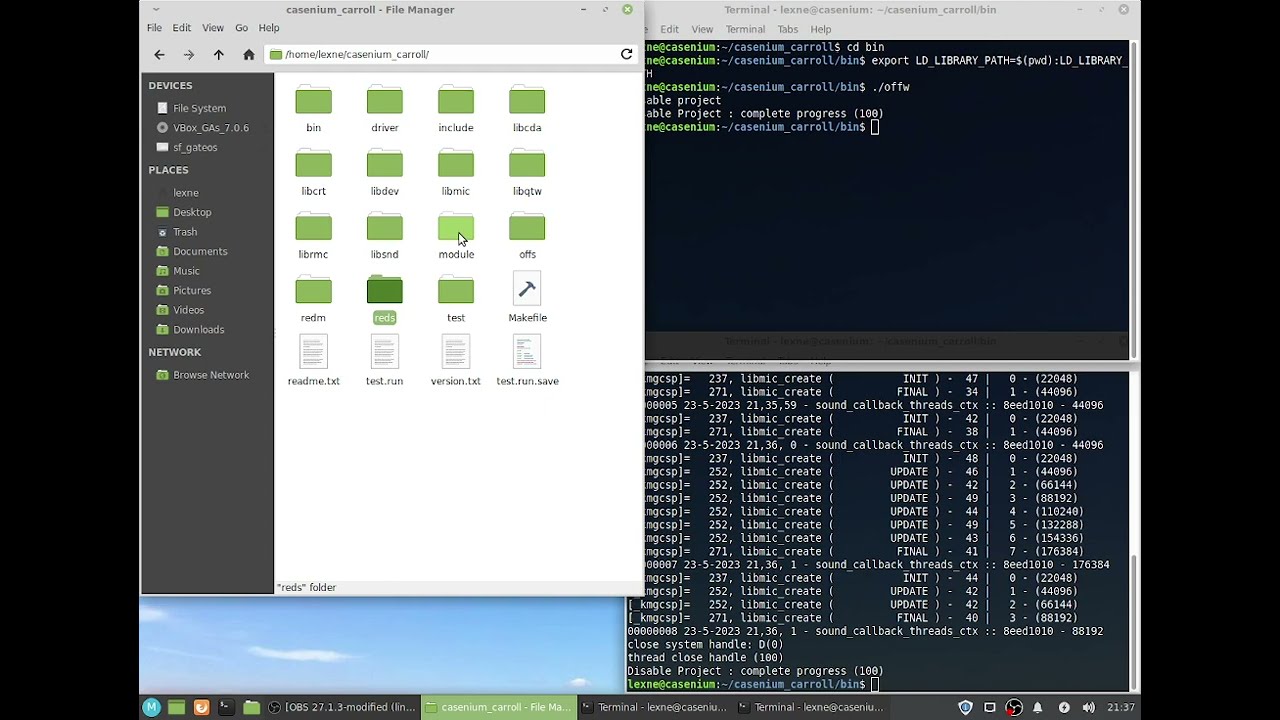Select the test.run.save file
The width and height of the screenshot is (1280, 720).
click(527, 361)
